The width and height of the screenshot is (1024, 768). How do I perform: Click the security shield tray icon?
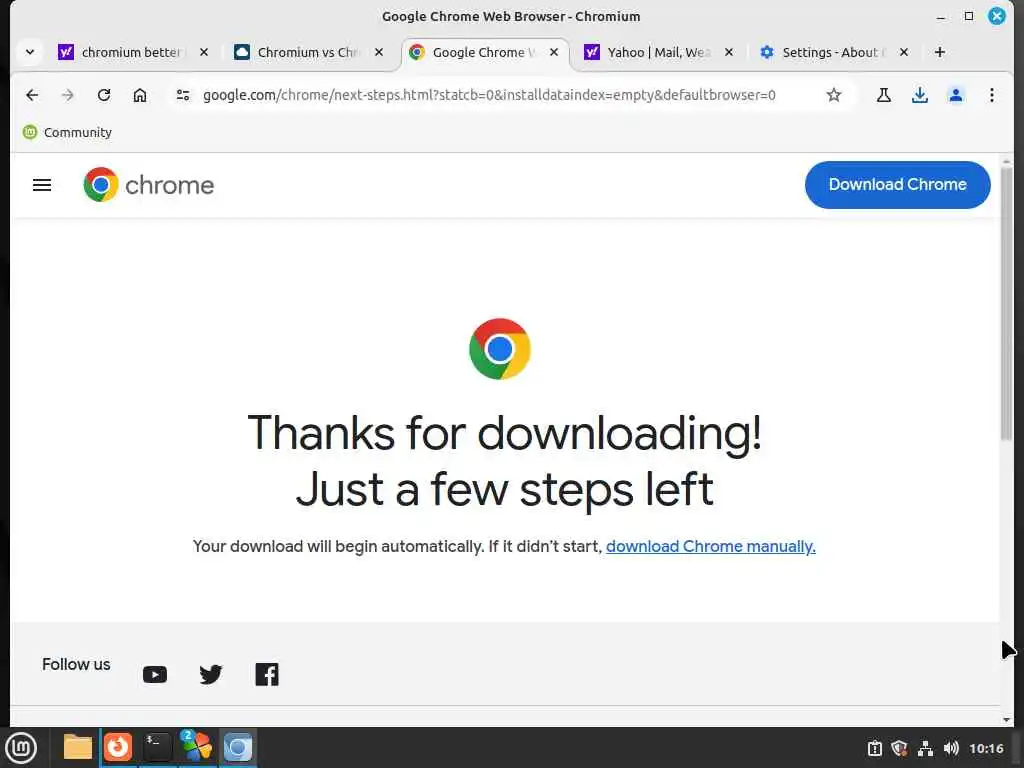[x=899, y=748]
